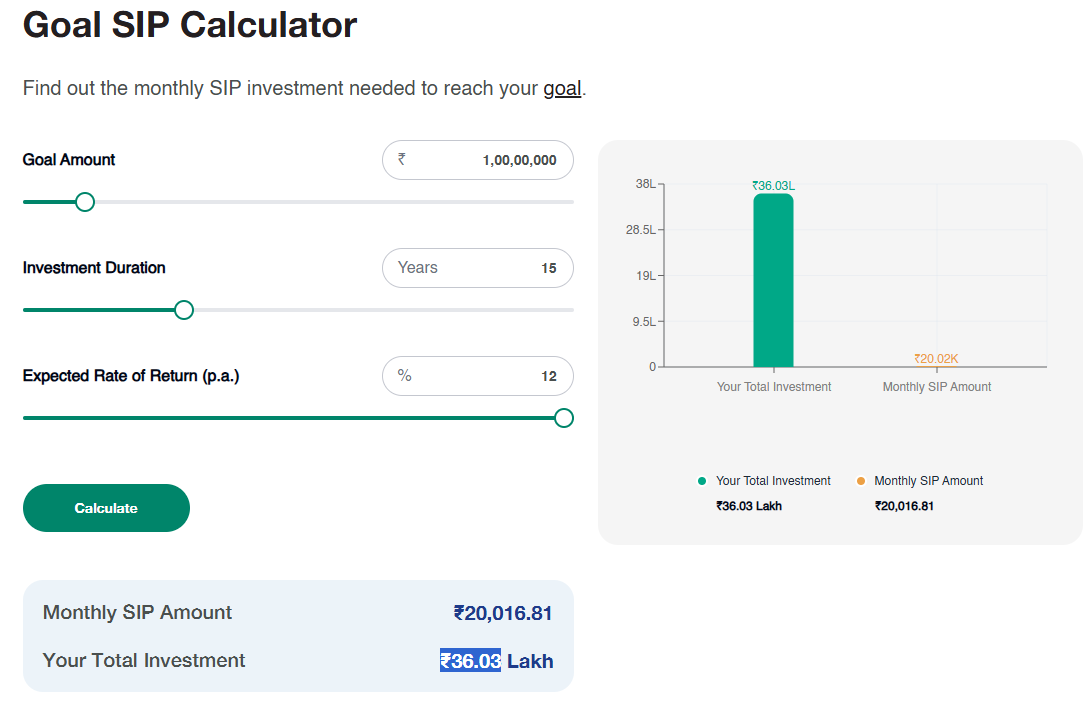The width and height of the screenshot is (1090, 706).
Task: Toggle the orange Monthly SIP Amount legend dot
Action: click(861, 481)
